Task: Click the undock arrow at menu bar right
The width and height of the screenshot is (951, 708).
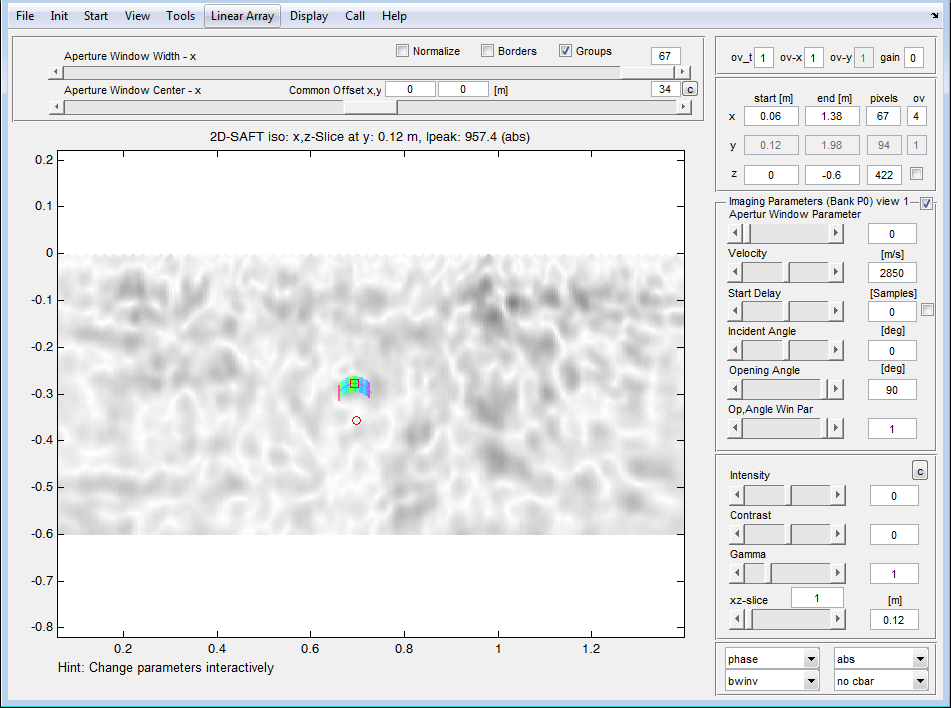Action: pos(935,16)
